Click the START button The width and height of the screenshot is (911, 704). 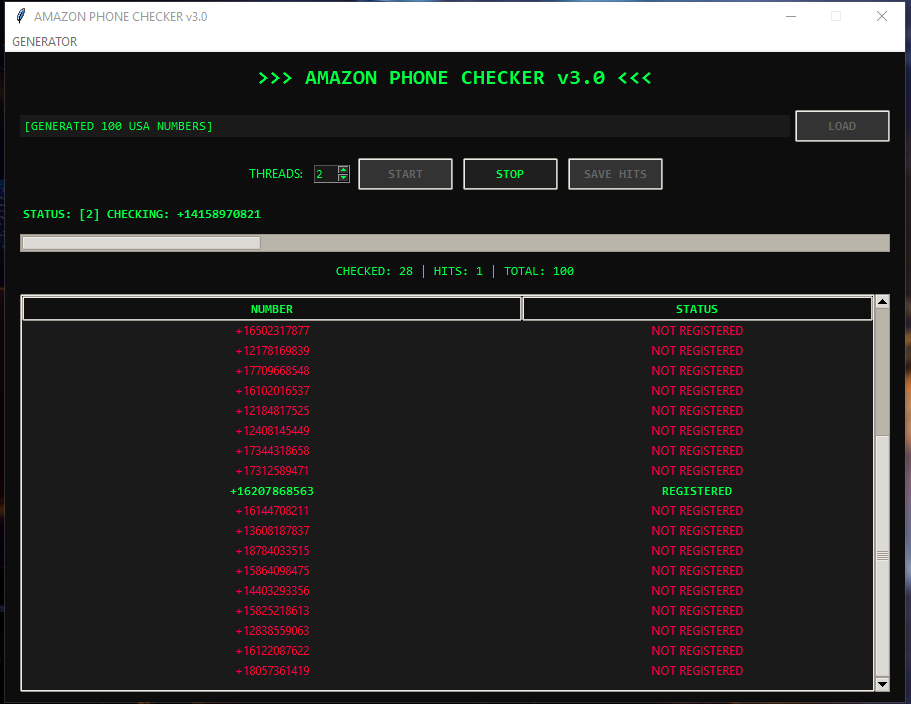[405, 174]
